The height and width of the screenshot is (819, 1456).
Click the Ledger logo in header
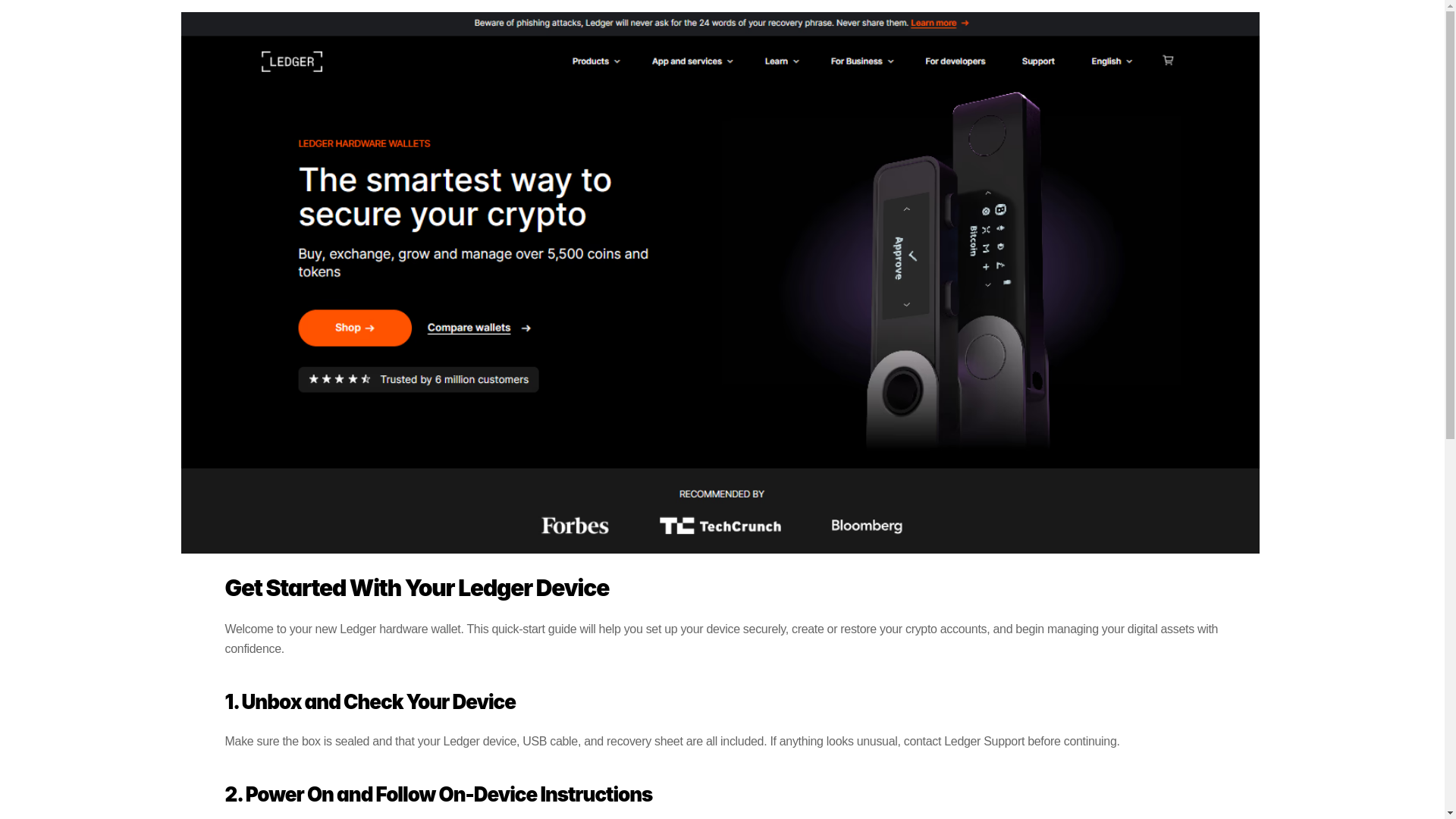(292, 61)
